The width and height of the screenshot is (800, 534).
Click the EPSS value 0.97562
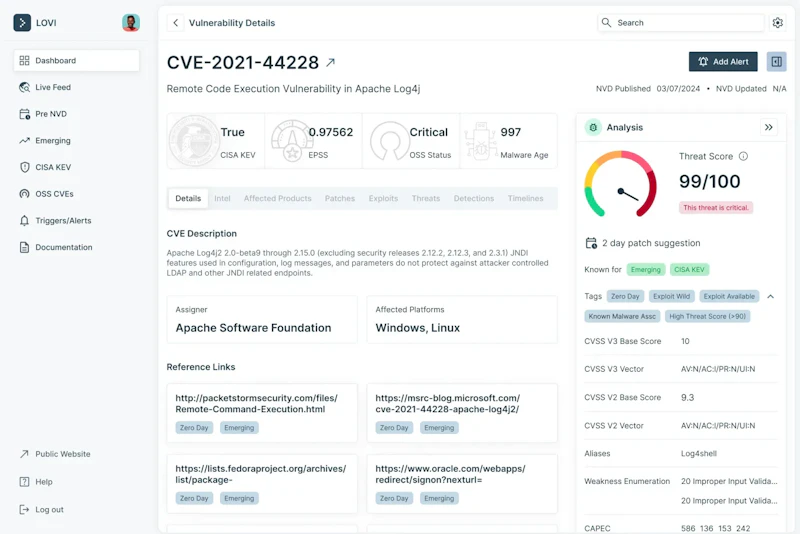pos(331,132)
